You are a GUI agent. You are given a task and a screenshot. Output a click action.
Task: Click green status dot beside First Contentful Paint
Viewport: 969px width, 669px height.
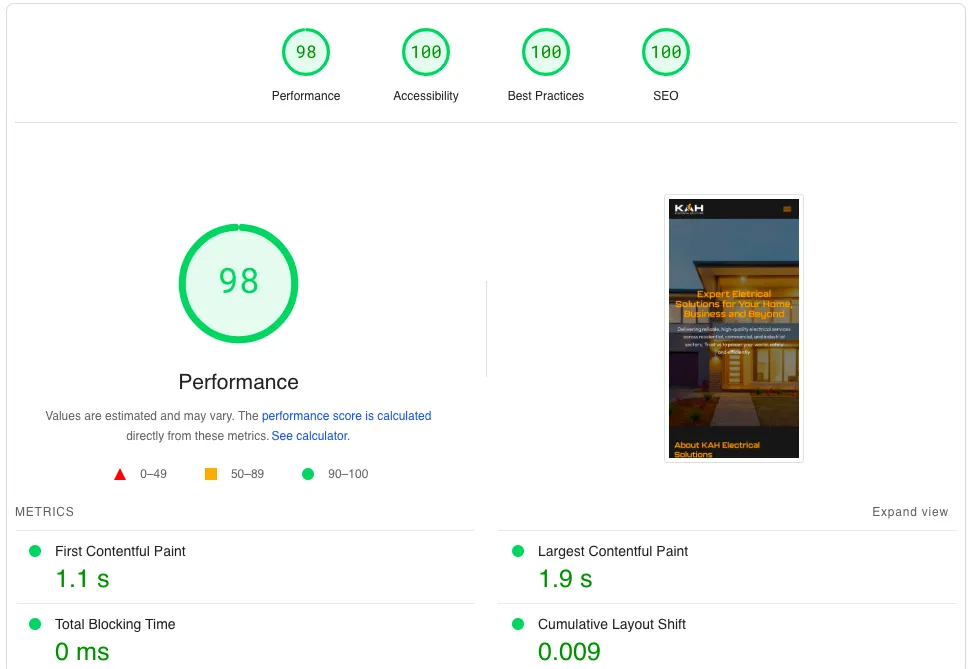[x=35, y=551]
